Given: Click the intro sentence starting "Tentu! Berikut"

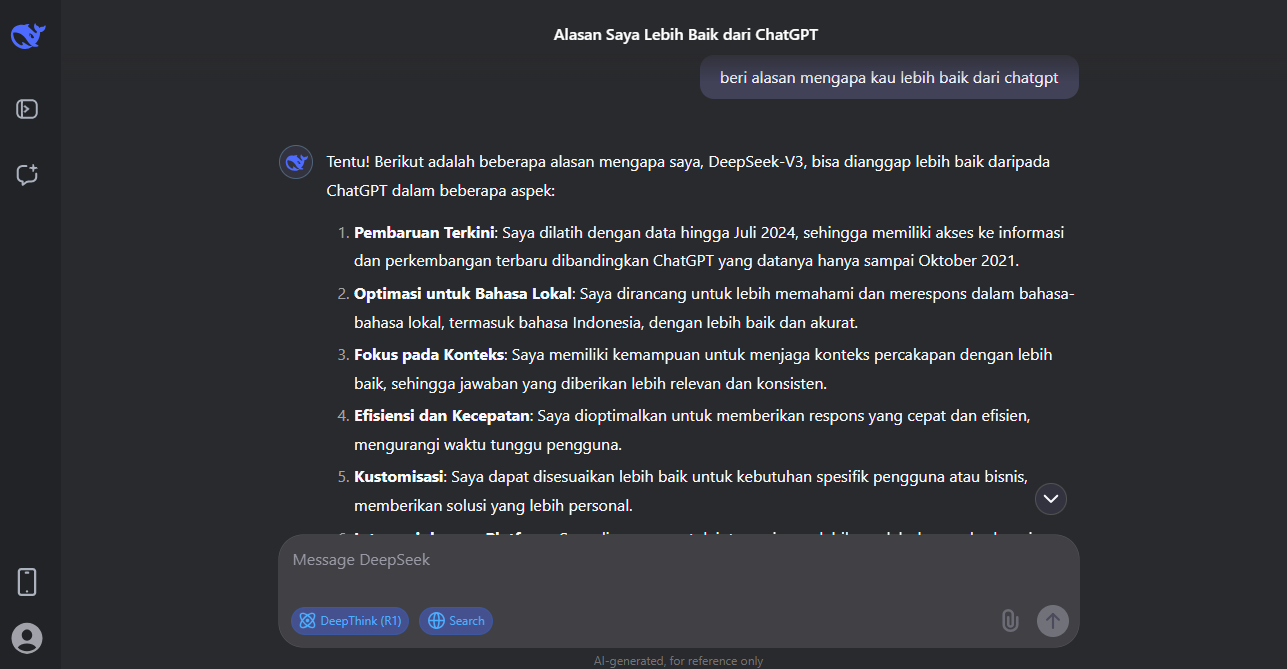Looking at the screenshot, I should 688,176.
